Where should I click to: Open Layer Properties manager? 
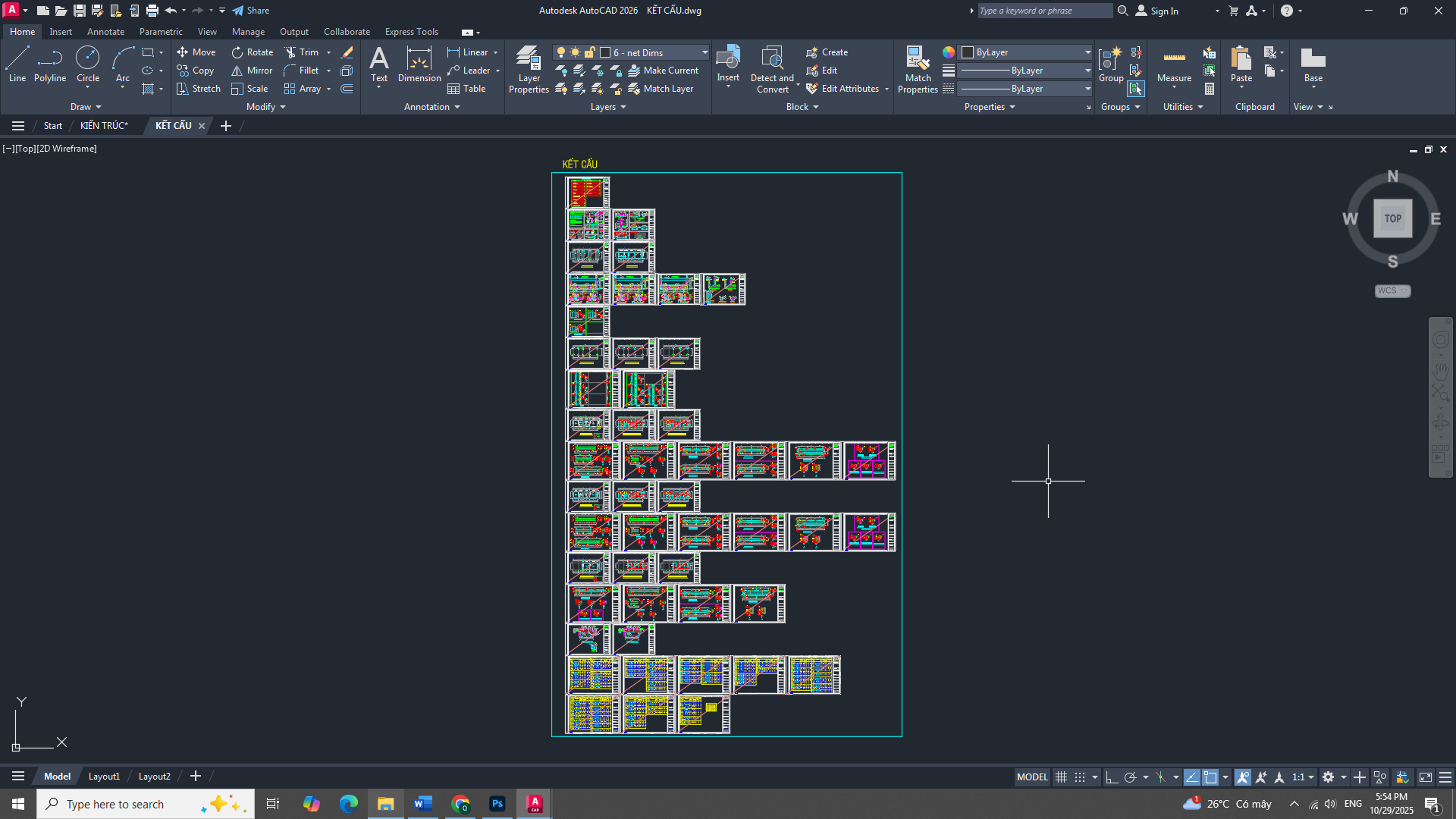[529, 69]
